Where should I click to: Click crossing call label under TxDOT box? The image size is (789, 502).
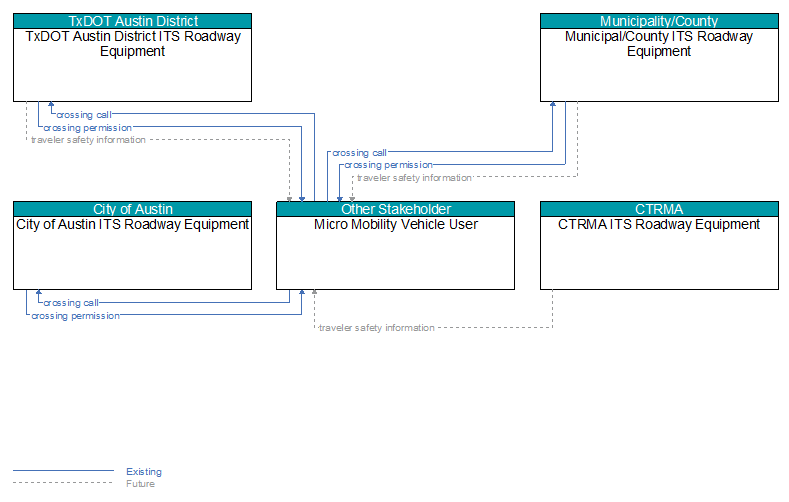84,115
